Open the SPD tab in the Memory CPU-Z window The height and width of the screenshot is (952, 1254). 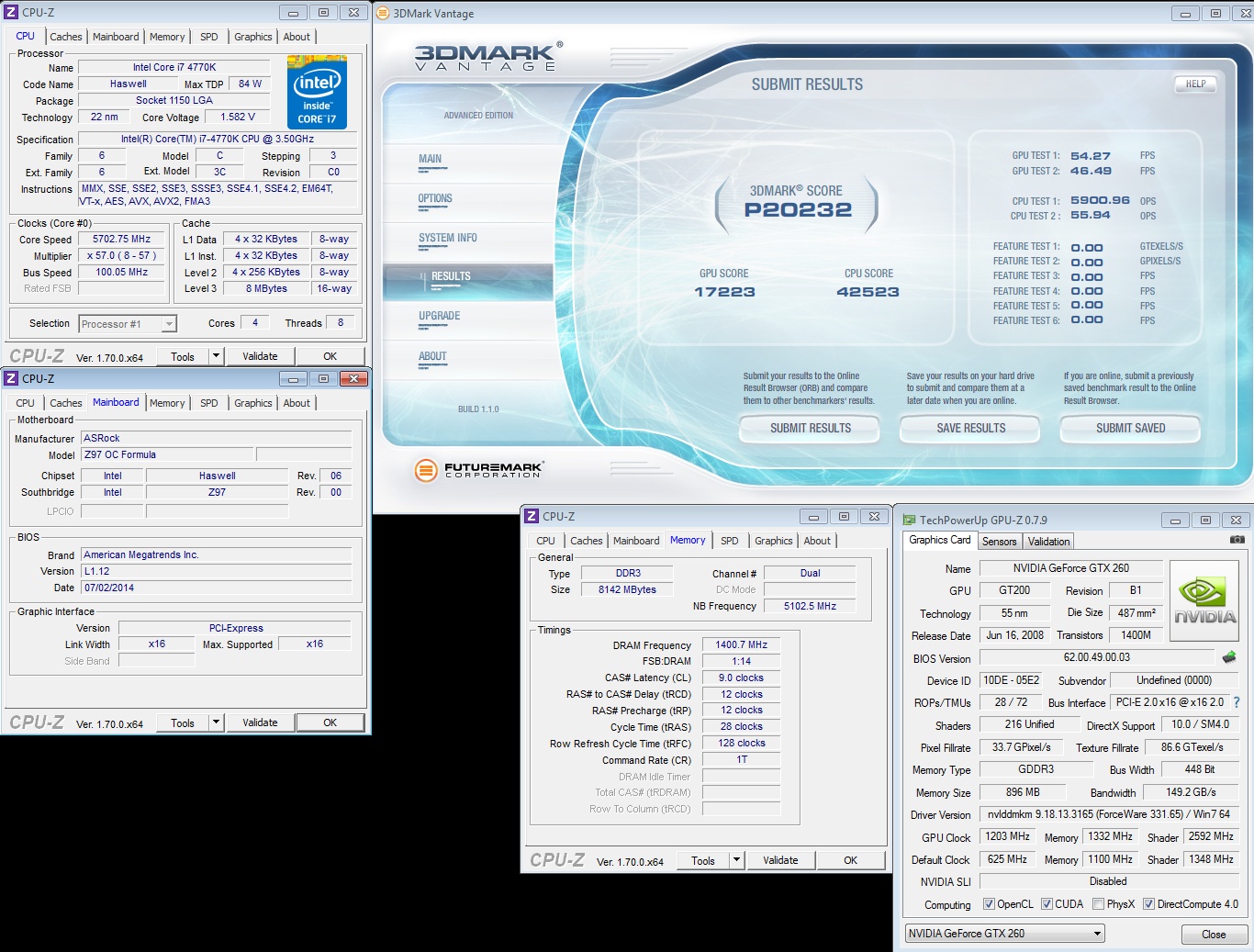(x=730, y=541)
